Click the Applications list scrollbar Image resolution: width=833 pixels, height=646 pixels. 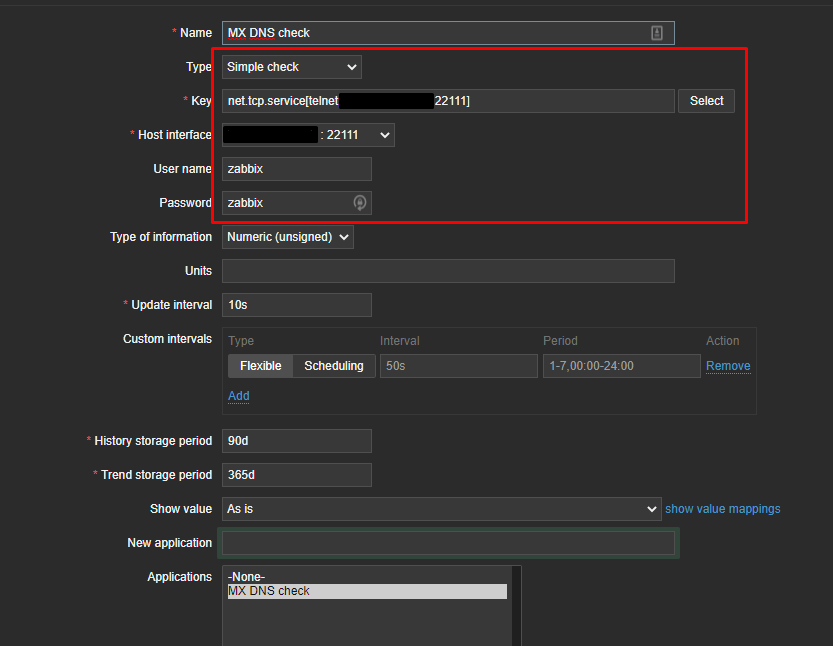point(516,605)
